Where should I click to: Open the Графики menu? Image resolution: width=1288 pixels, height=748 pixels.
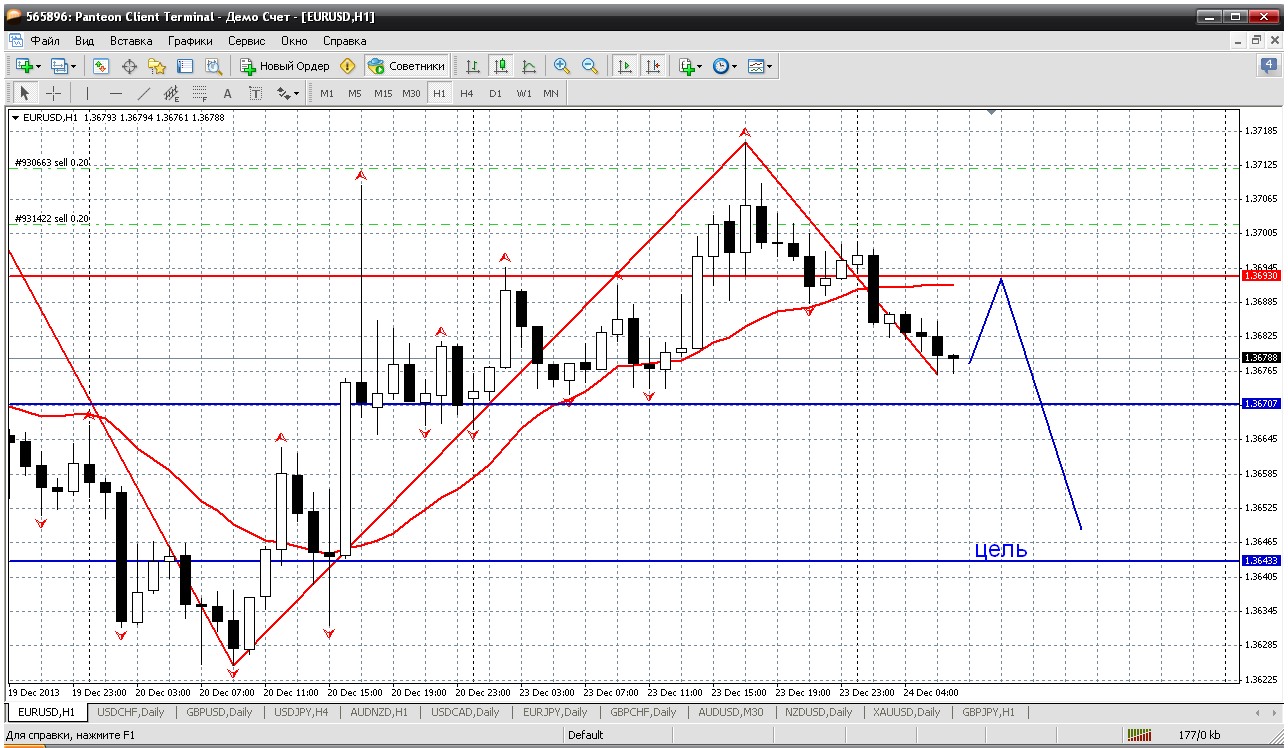190,41
